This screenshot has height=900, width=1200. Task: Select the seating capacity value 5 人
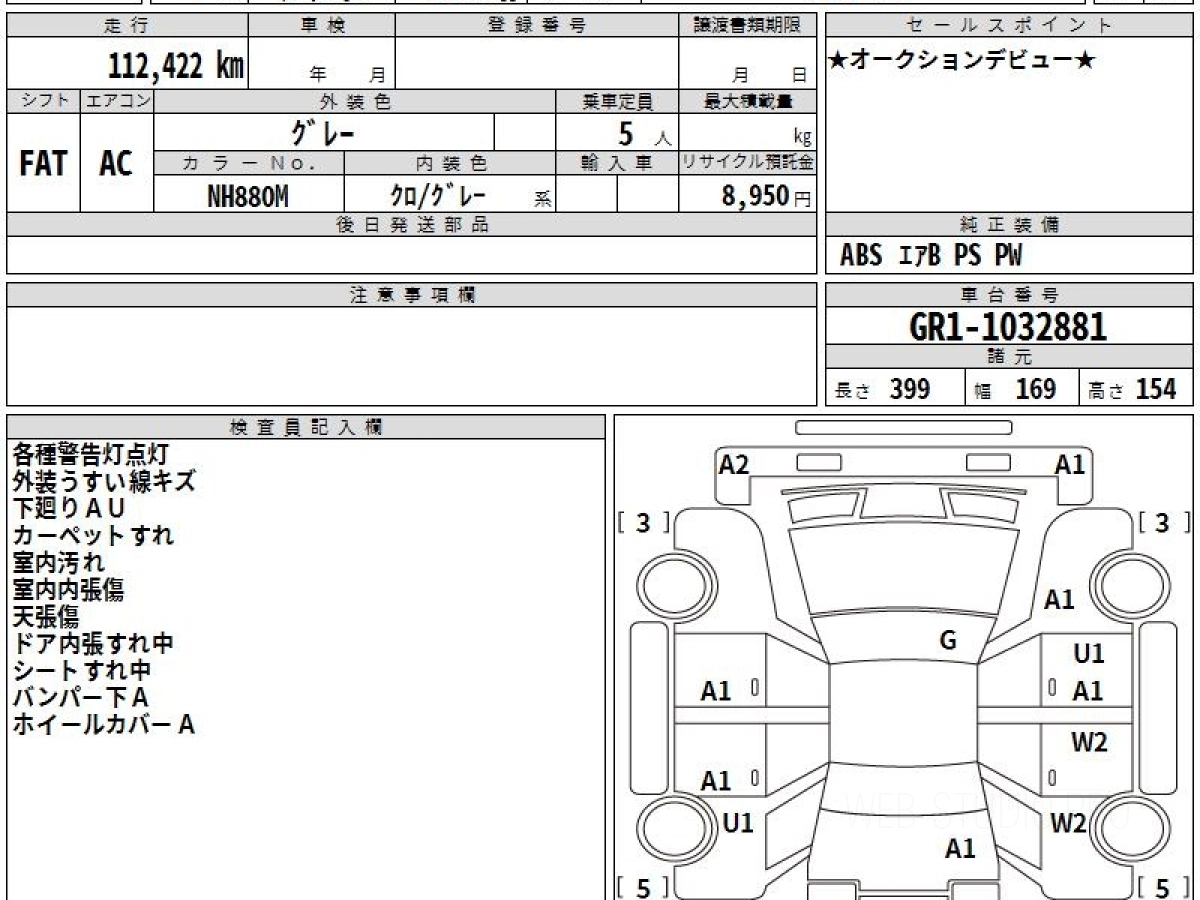[x=644, y=134]
